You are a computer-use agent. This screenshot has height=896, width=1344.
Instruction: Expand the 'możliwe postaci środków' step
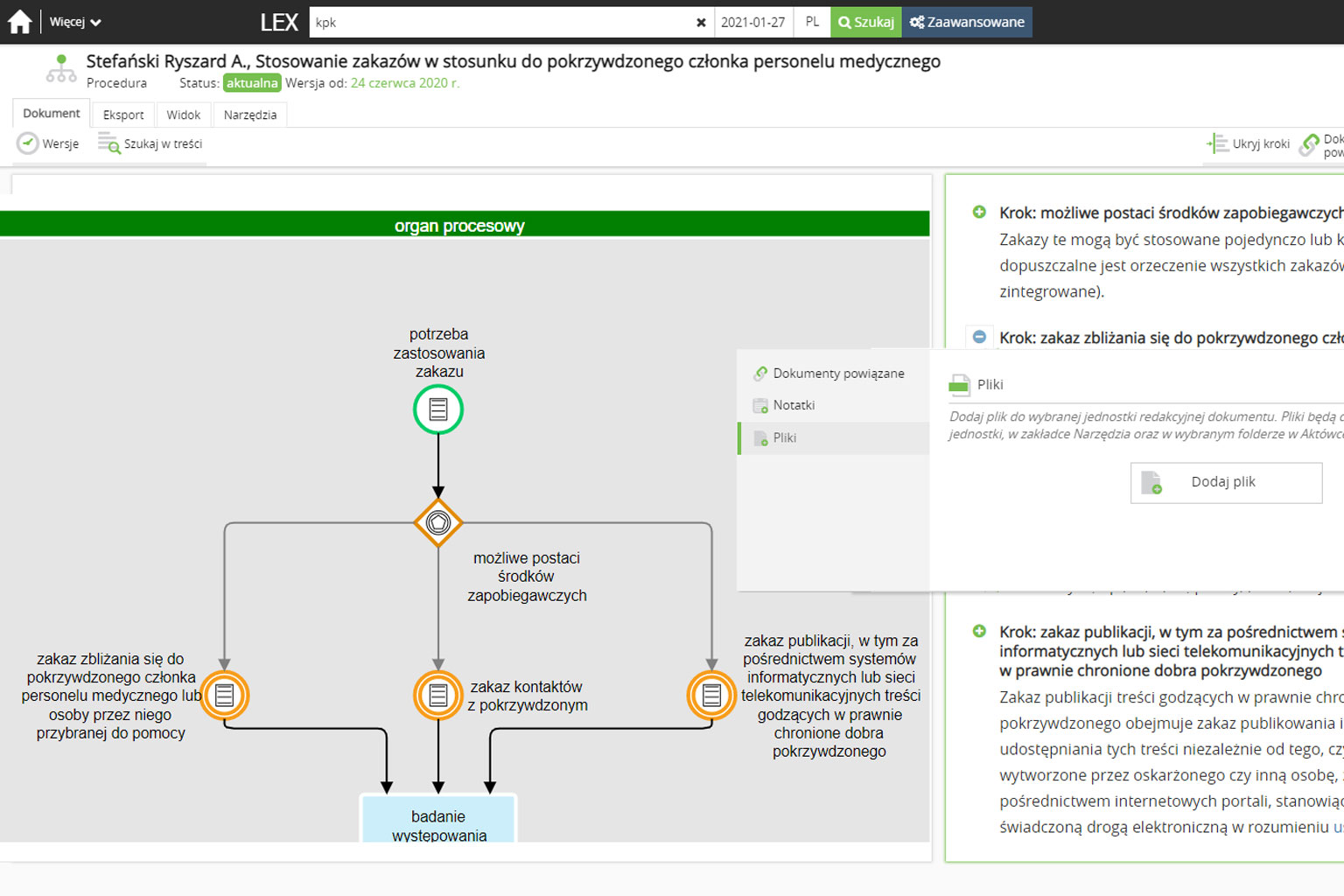click(x=979, y=213)
